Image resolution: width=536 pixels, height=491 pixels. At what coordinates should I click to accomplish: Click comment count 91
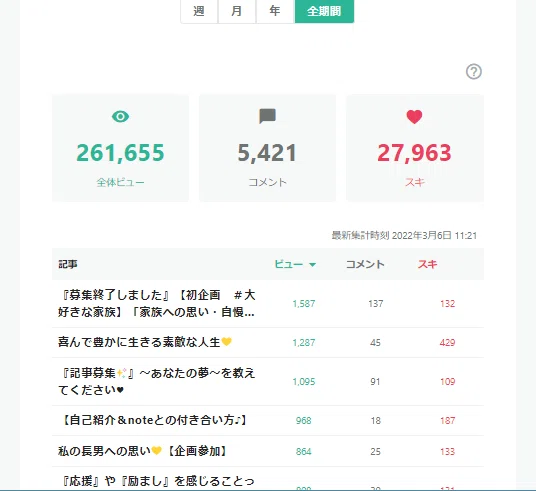coord(375,382)
